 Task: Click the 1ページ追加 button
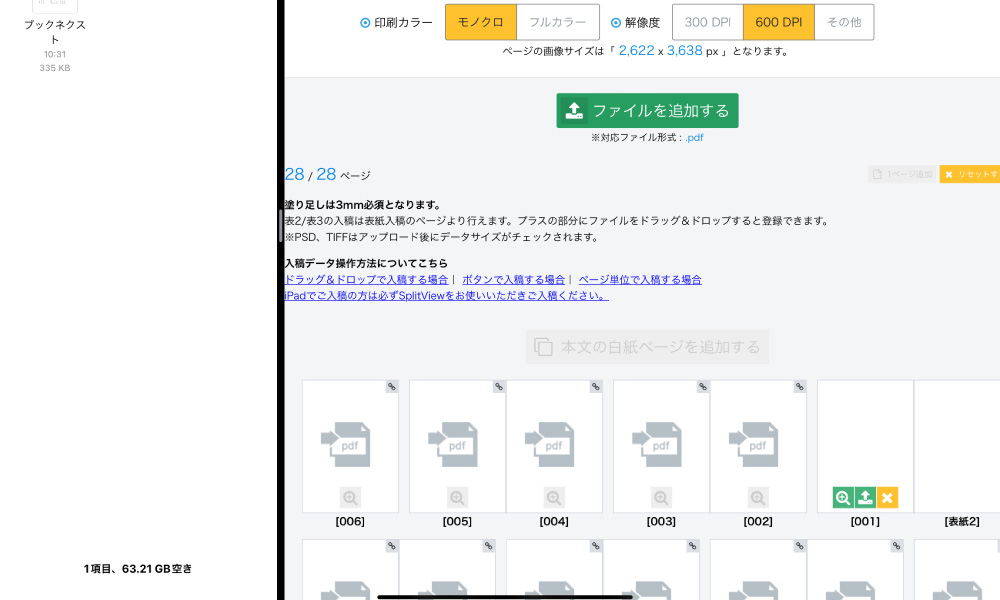click(902, 174)
